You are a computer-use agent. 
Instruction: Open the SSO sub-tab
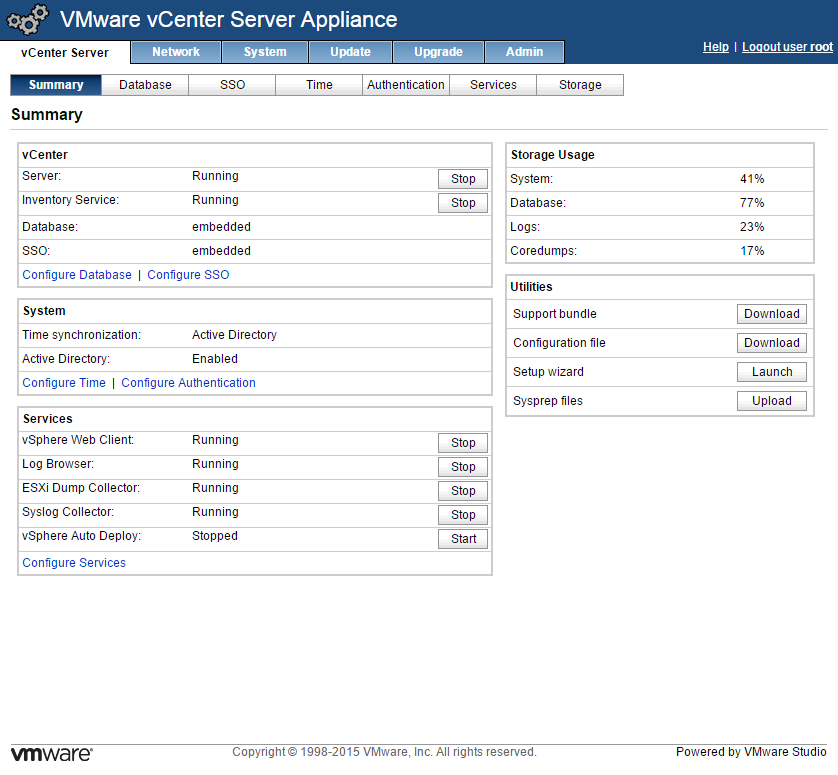click(x=232, y=85)
